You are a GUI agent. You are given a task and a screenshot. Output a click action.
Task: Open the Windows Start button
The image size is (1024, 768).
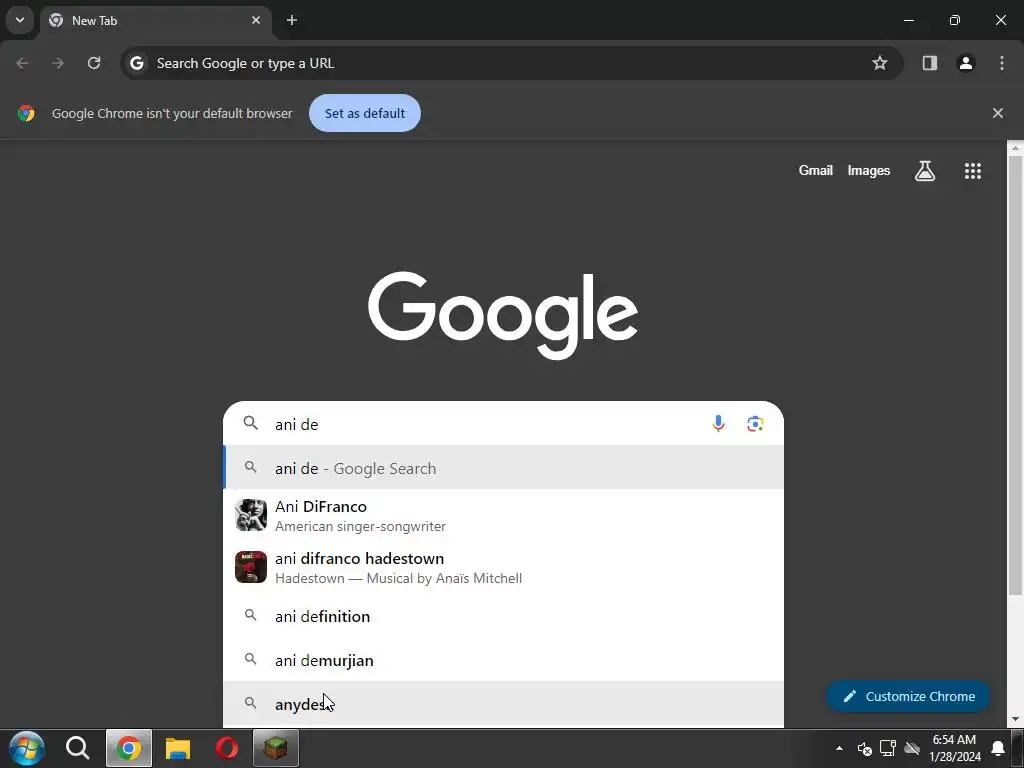pyautogui.click(x=27, y=748)
